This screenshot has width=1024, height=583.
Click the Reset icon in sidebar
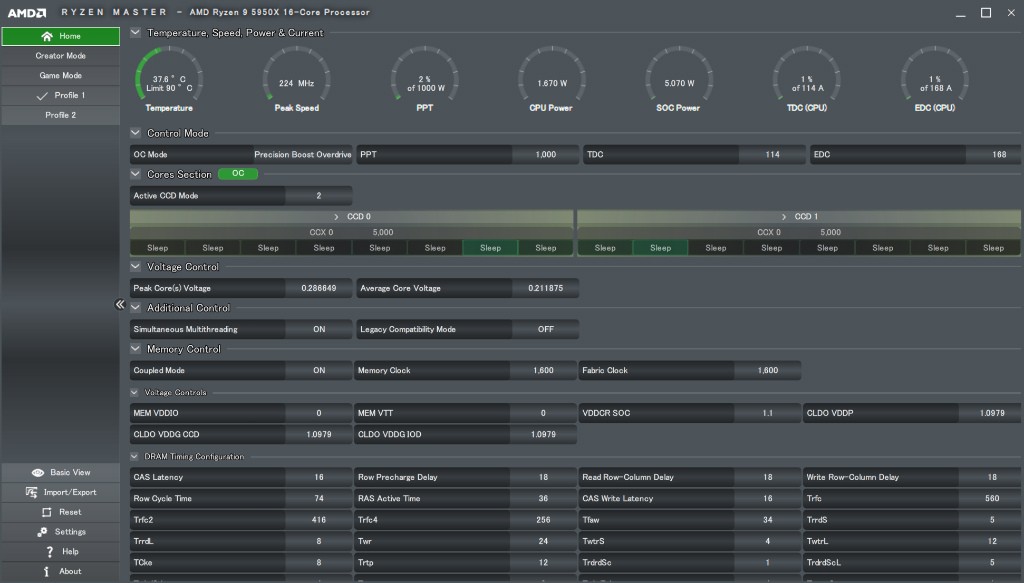(49, 512)
